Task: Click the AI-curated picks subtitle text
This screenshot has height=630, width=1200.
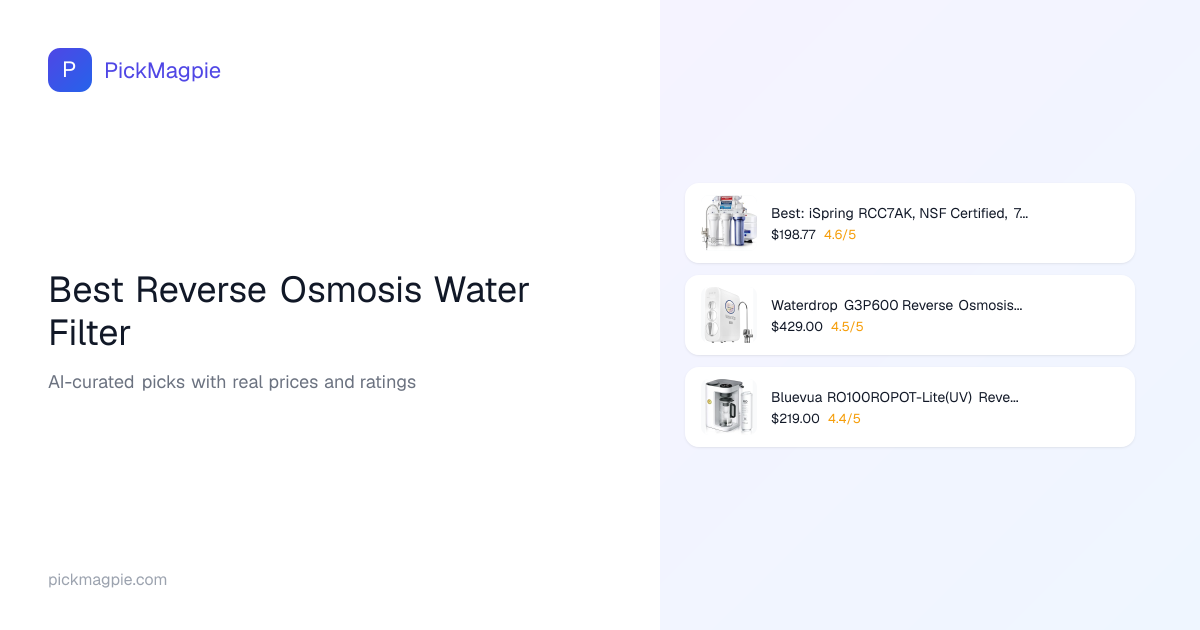Action: click(x=232, y=382)
